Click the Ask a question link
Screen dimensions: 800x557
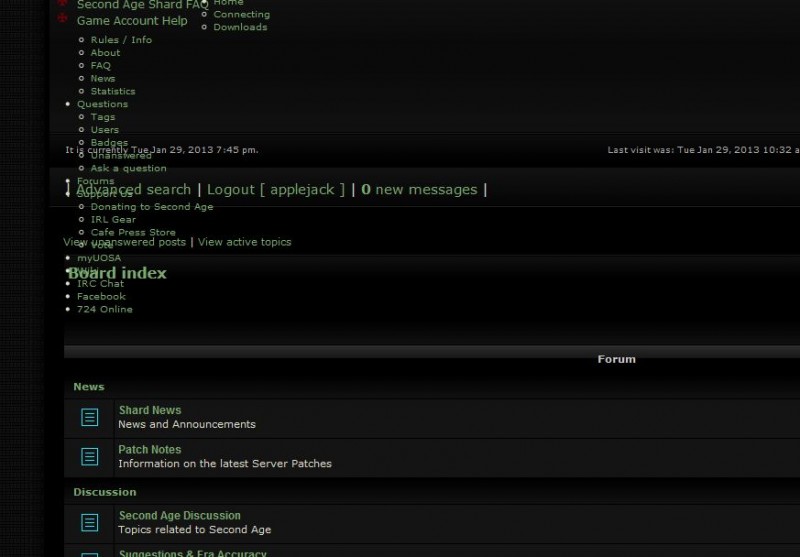click(x=128, y=168)
